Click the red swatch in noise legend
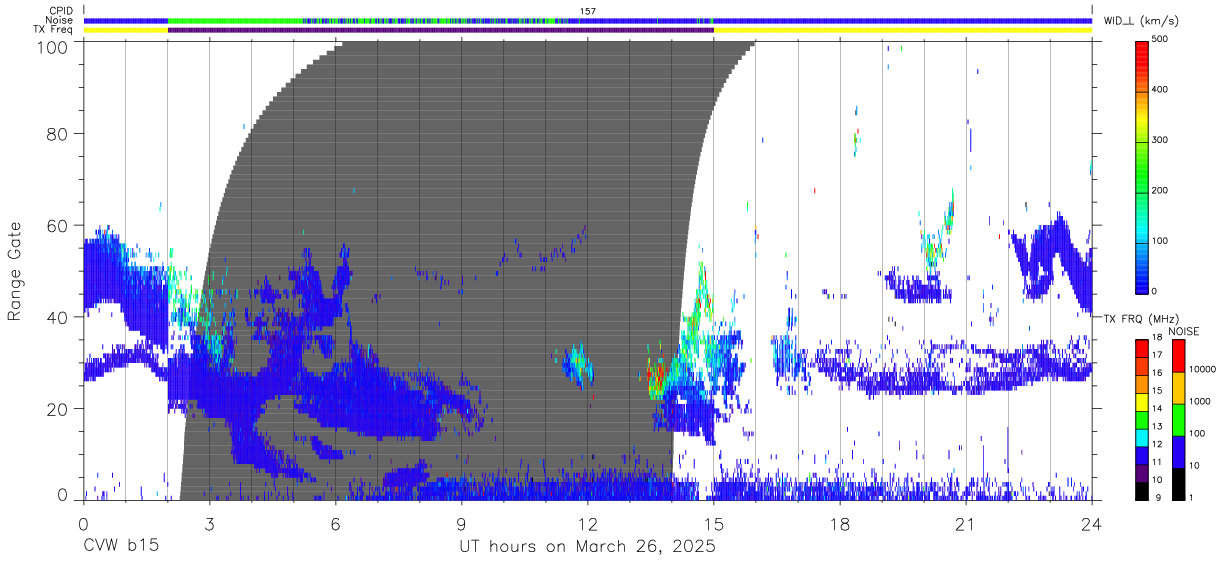1228x567 pixels. coord(1177,356)
